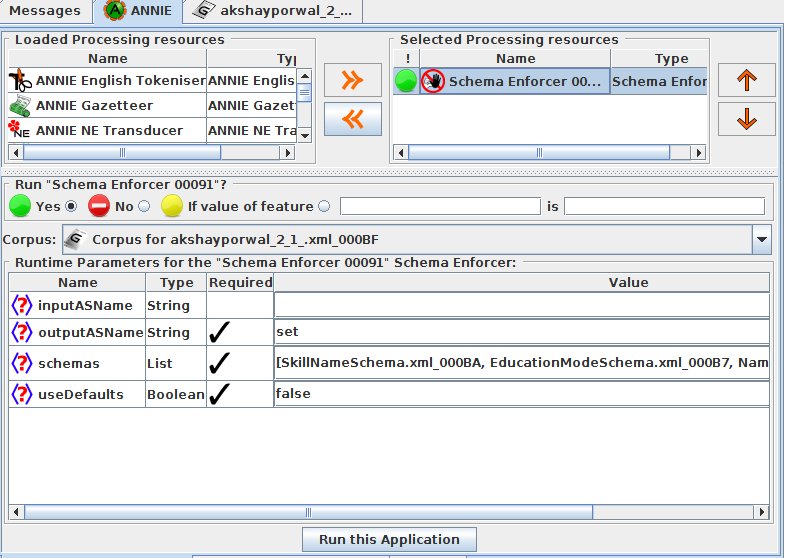Image resolution: width=785 pixels, height=558 pixels.
Task: Click the useDefaults parameter name
Action: (x=81, y=394)
